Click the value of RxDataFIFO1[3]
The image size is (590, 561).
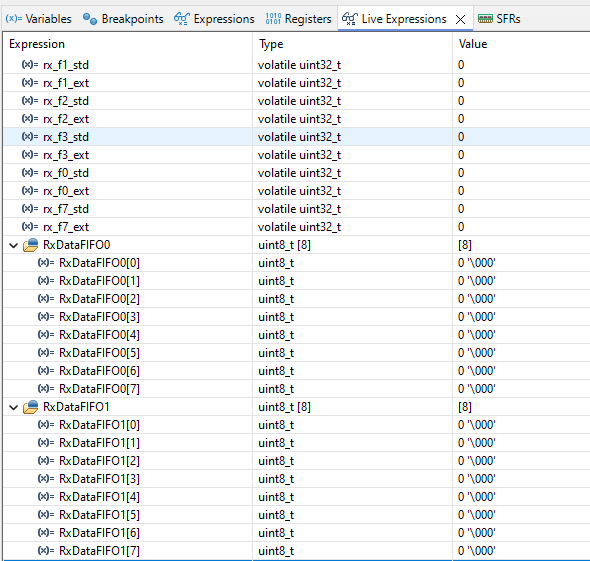tap(476, 479)
